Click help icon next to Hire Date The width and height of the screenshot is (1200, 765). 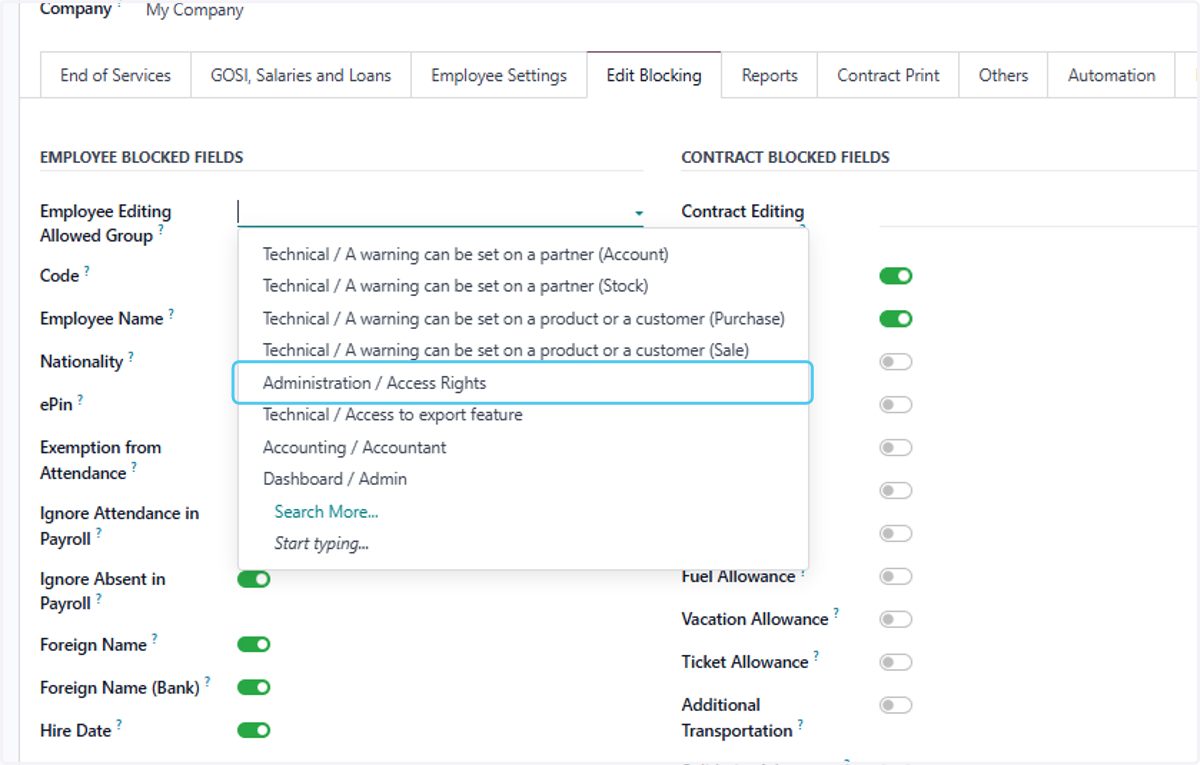(x=119, y=726)
